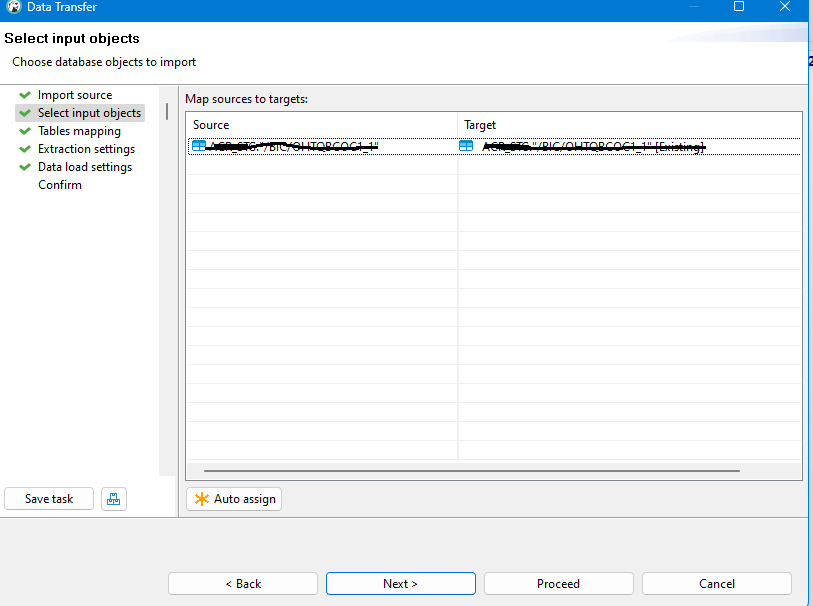Click Next to continue the wizard

point(400,583)
